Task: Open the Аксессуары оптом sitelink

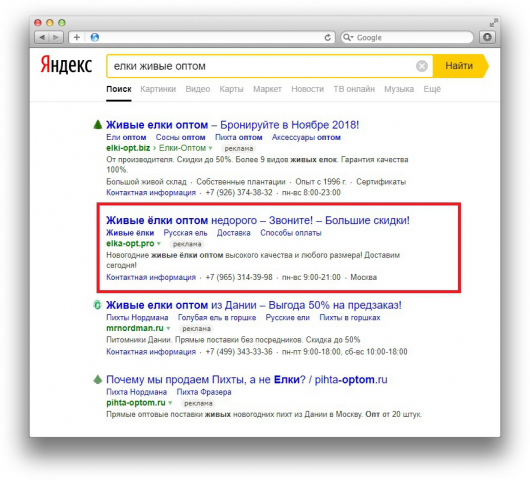Action: pyautogui.click(x=306, y=138)
